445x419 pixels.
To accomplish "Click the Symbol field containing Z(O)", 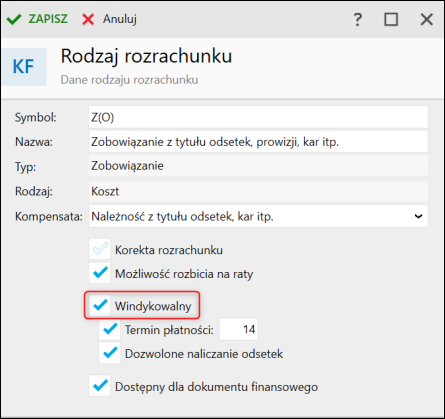I will click(x=258, y=117).
